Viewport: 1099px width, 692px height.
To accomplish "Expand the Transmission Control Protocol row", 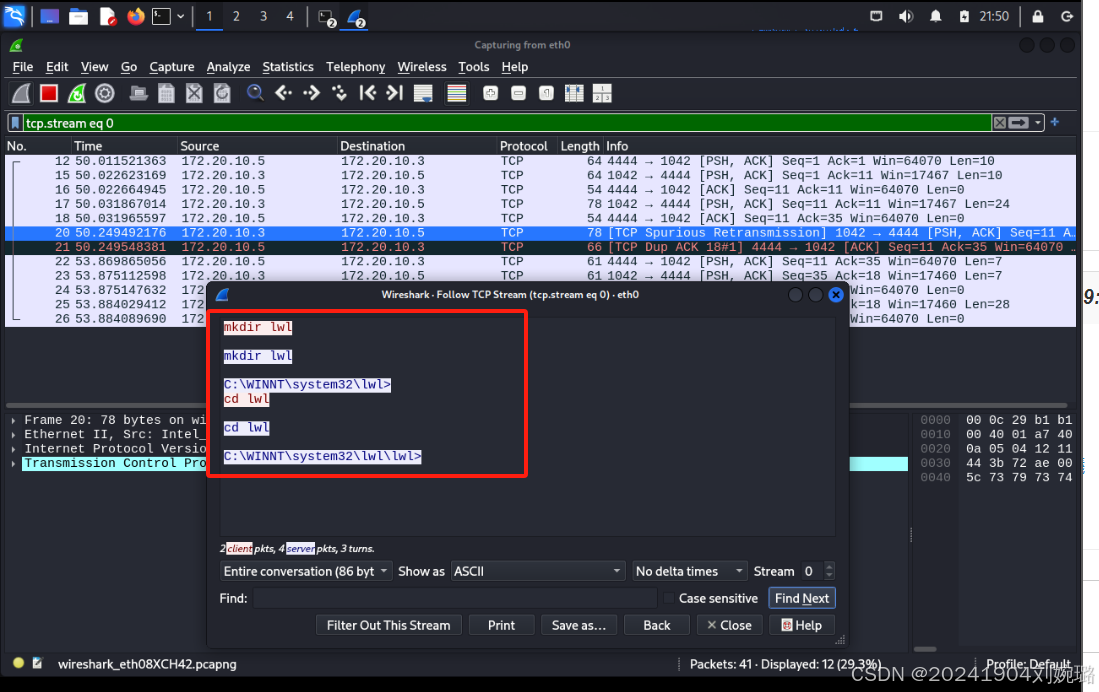I will tap(13, 463).
